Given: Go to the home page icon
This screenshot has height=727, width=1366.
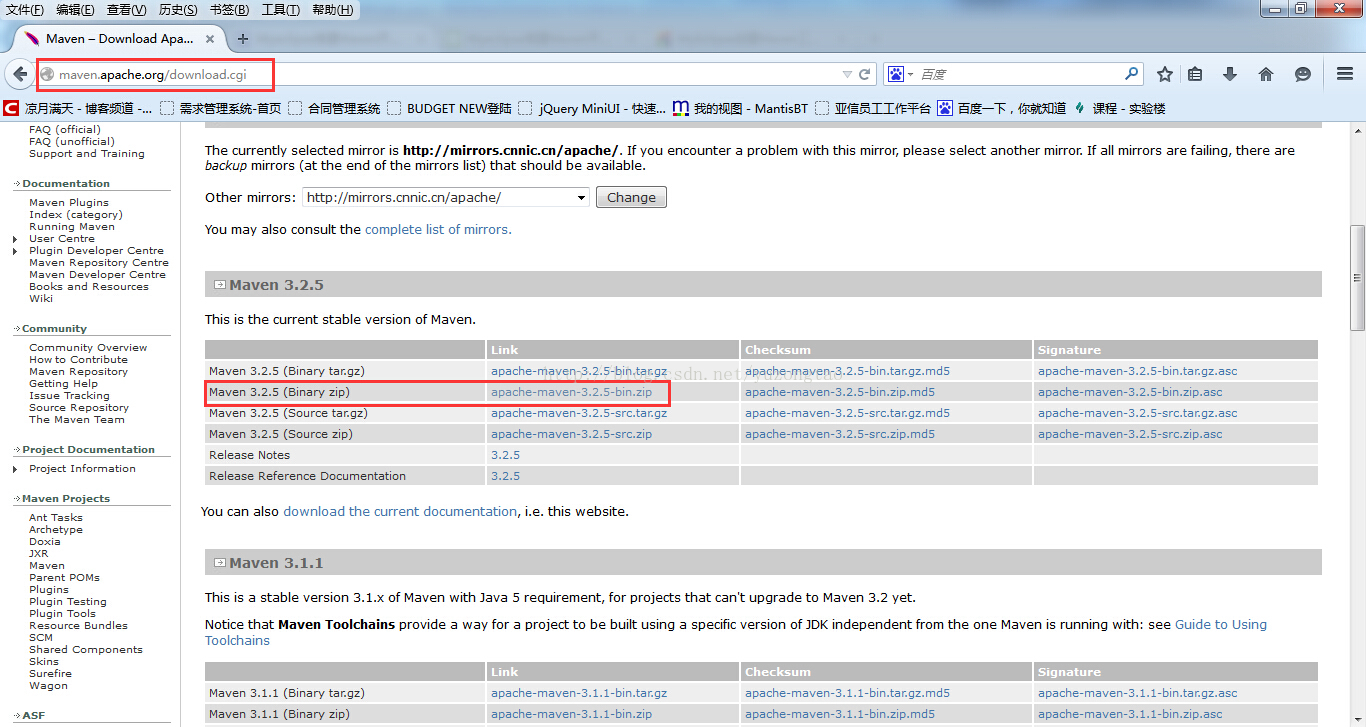Looking at the screenshot, I should (x=1266, y=74).
